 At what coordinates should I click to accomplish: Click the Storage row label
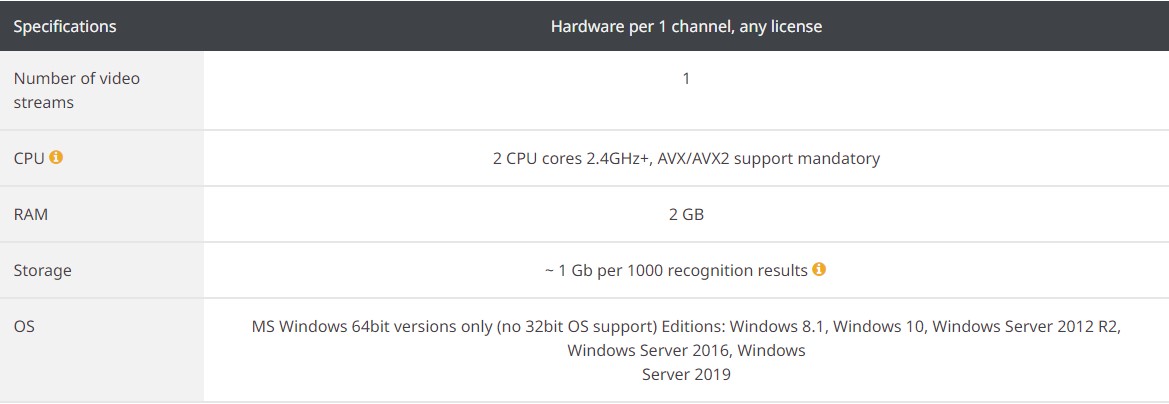43,270
